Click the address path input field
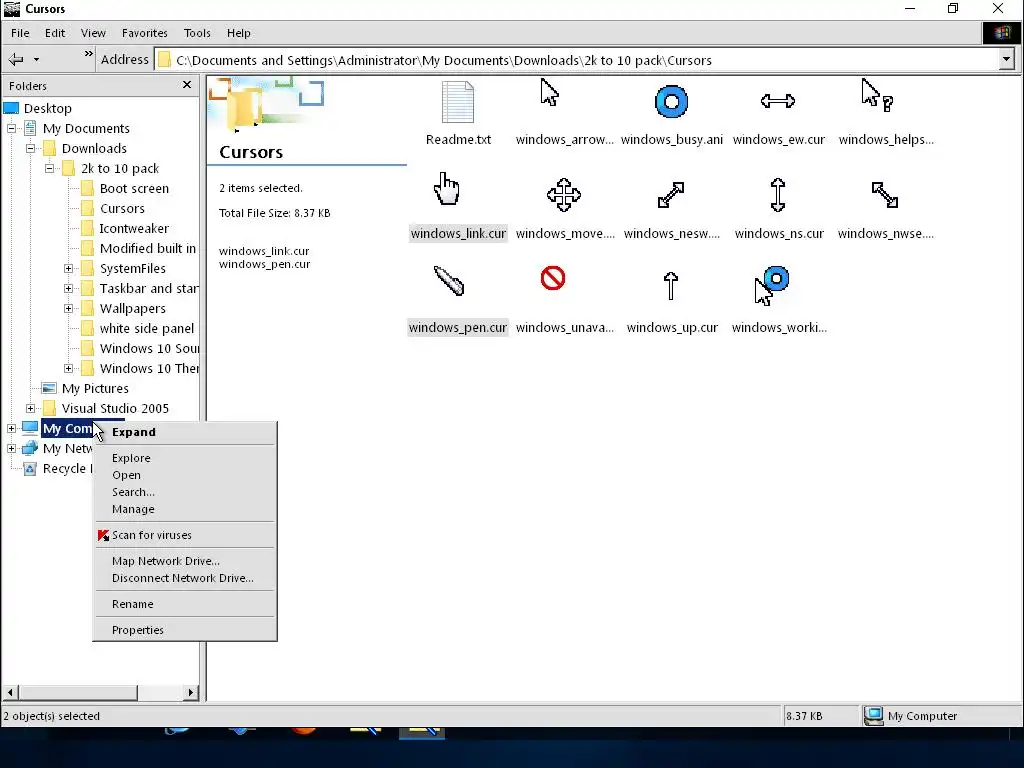Viewport: 1024px width, 768px height. pyautogui.click(x=576, y=60)
